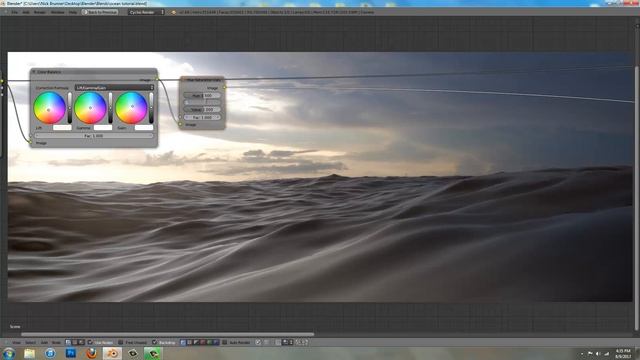
Task: Click the Color Balance Image input socket
Action: click(30, 142)
